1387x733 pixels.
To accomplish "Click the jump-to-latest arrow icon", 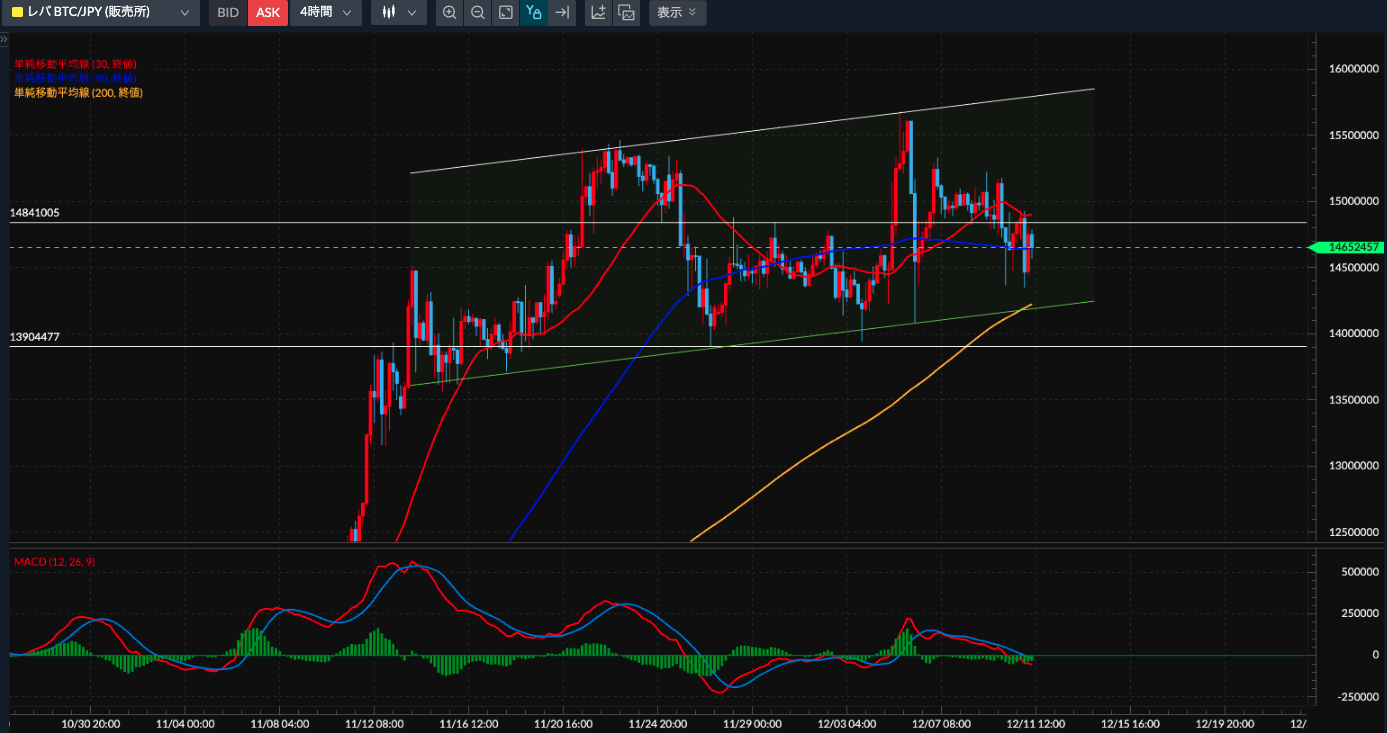I will point(562,13).
